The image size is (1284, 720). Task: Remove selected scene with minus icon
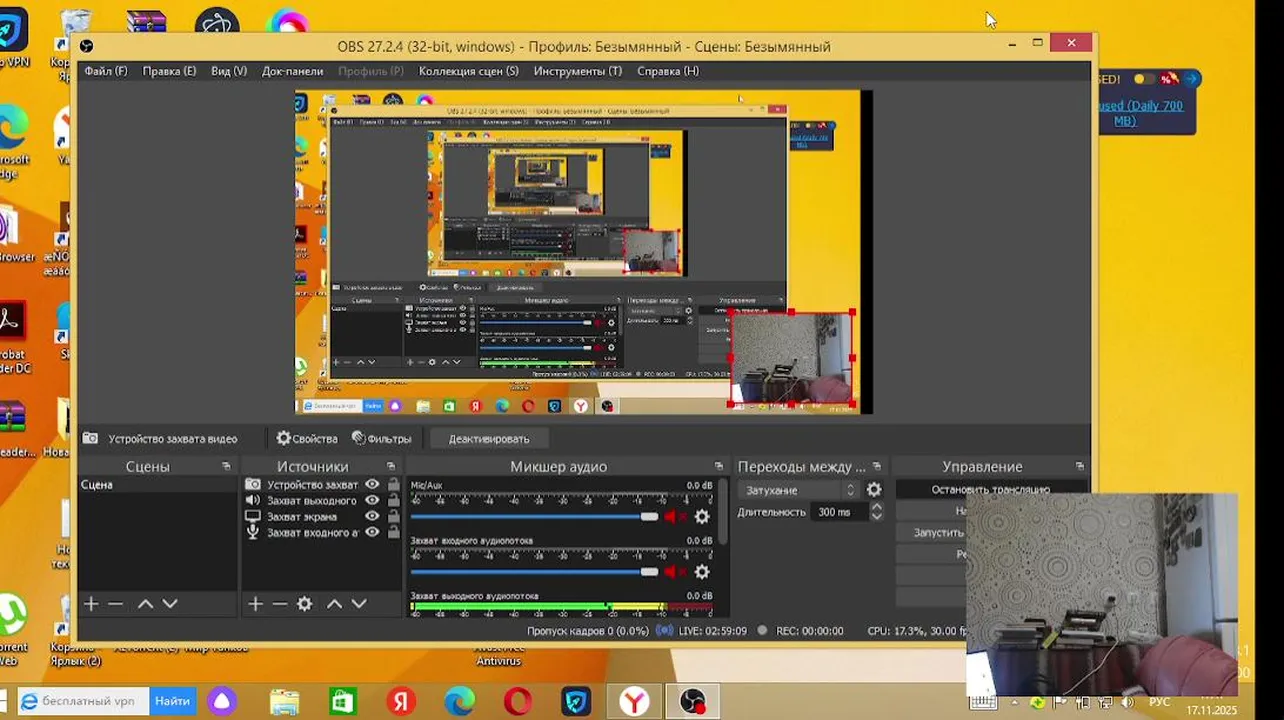pyautogui.click(x=116, y=604)
